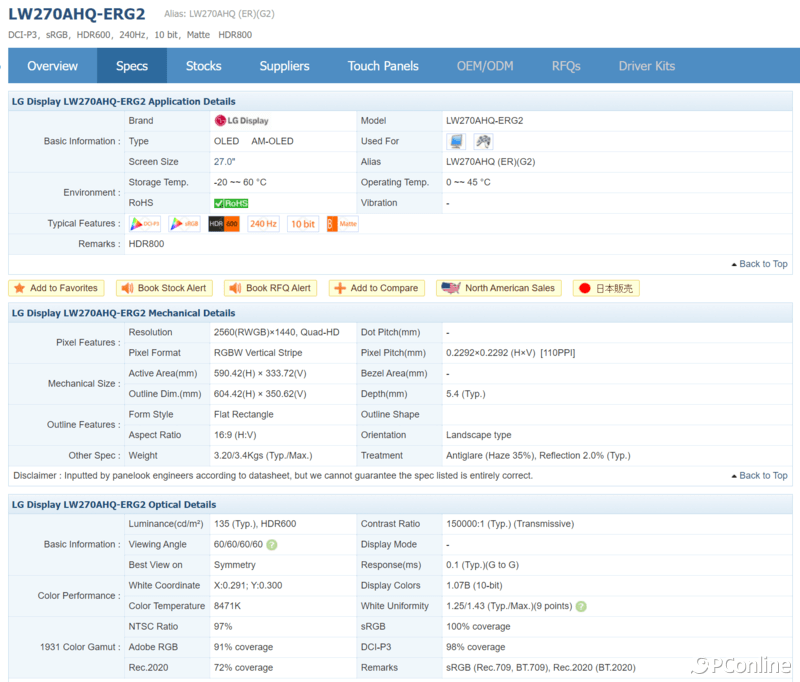The height and width of the screenshot is (682, 800).
Task: Click the RGBW Vertical Stripe pixel format value
Action: 258,353
